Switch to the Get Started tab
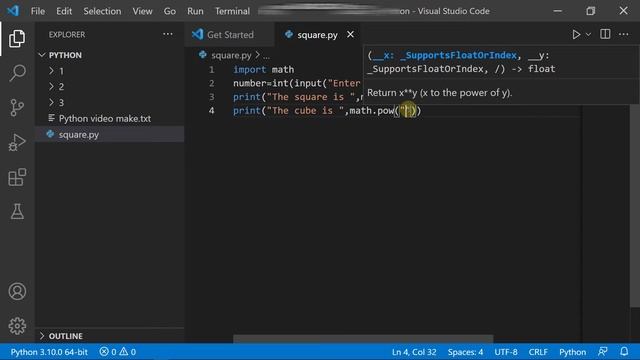640x360 pixels. tap(229, 35)
